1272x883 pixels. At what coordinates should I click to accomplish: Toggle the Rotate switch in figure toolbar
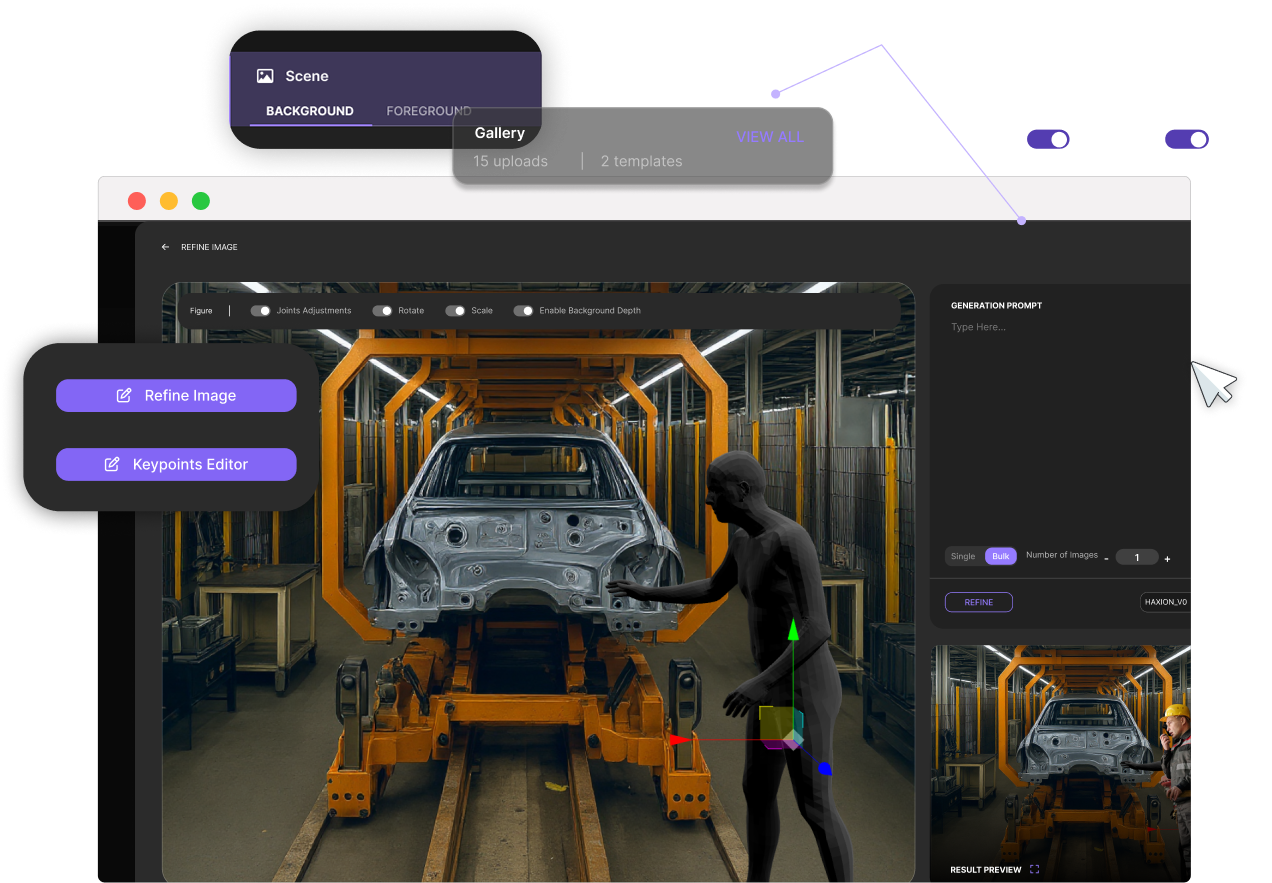[x=382, y=311]
